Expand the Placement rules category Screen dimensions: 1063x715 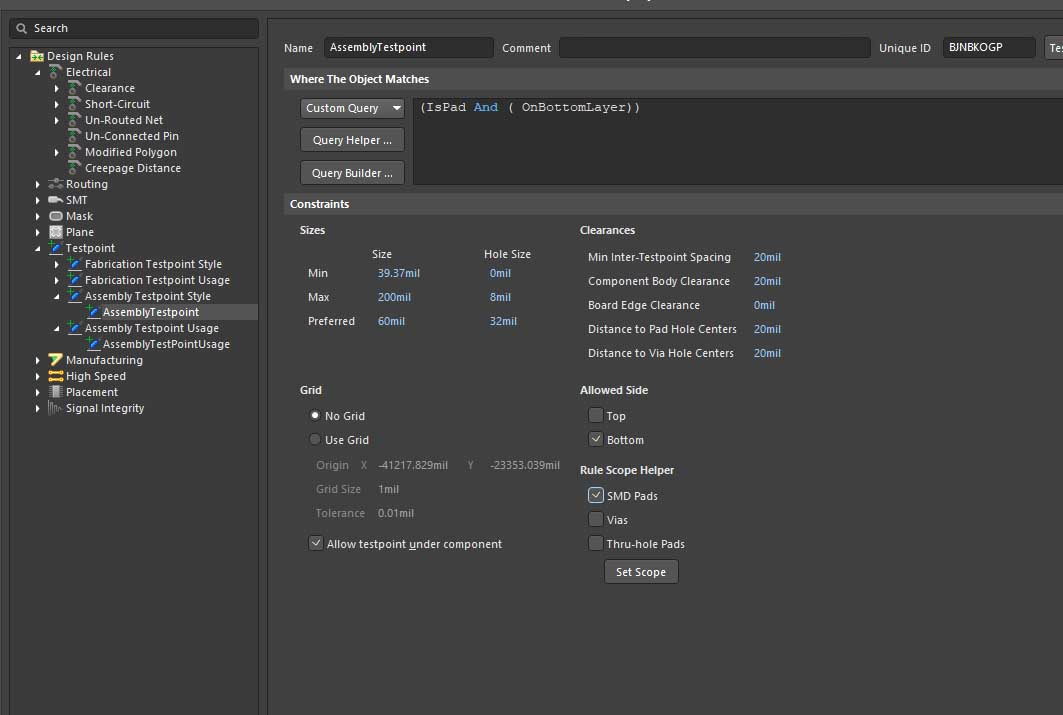coord(38,392)
